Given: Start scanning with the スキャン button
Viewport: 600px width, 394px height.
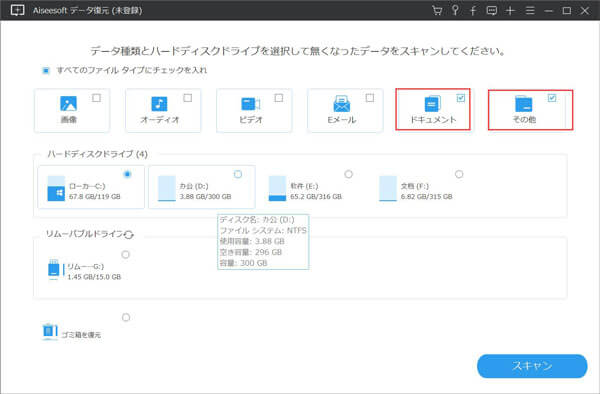Looking at the screenshot, I should (x=532, y=366).
